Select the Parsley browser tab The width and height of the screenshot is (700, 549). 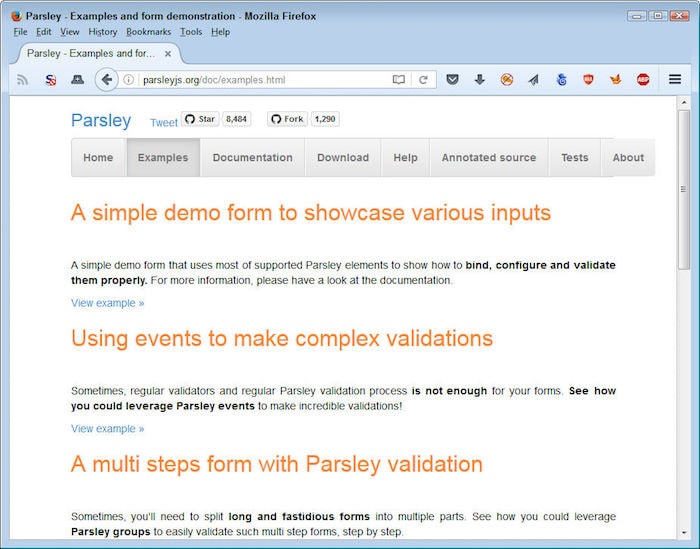coord(99,54)
